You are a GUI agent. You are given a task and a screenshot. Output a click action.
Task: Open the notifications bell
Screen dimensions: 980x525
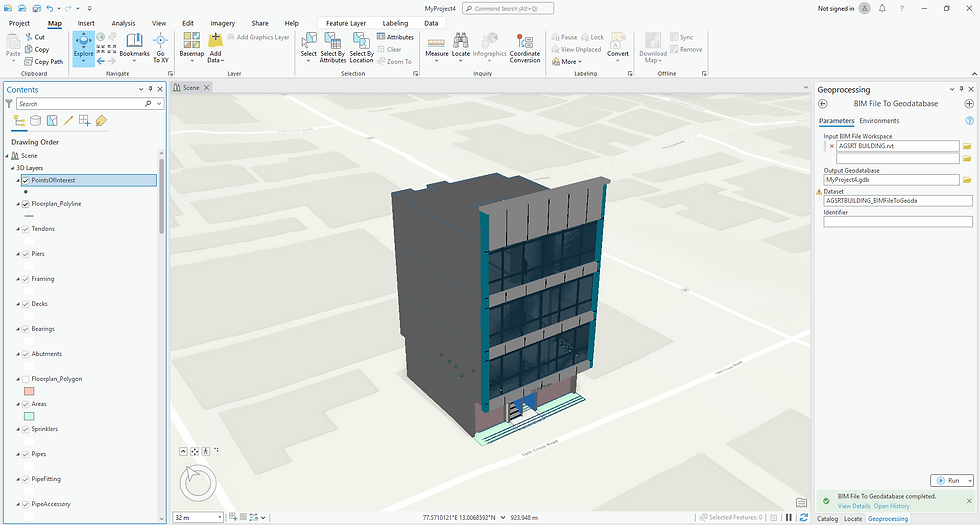(882, 9)
